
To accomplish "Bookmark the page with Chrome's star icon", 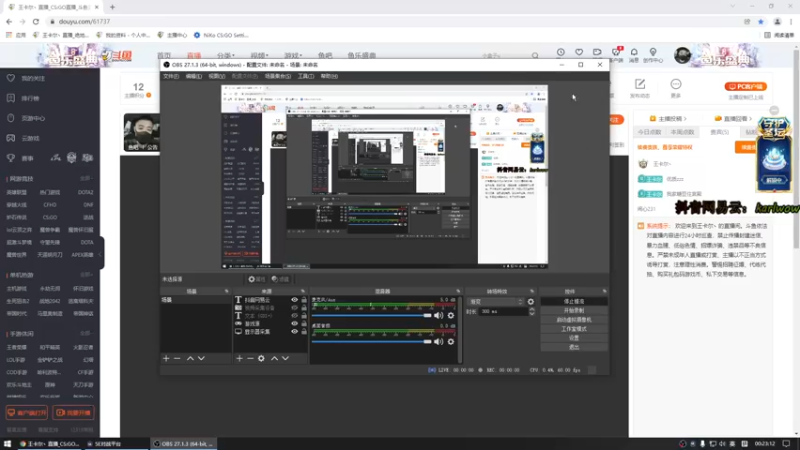I will point(761,21).
